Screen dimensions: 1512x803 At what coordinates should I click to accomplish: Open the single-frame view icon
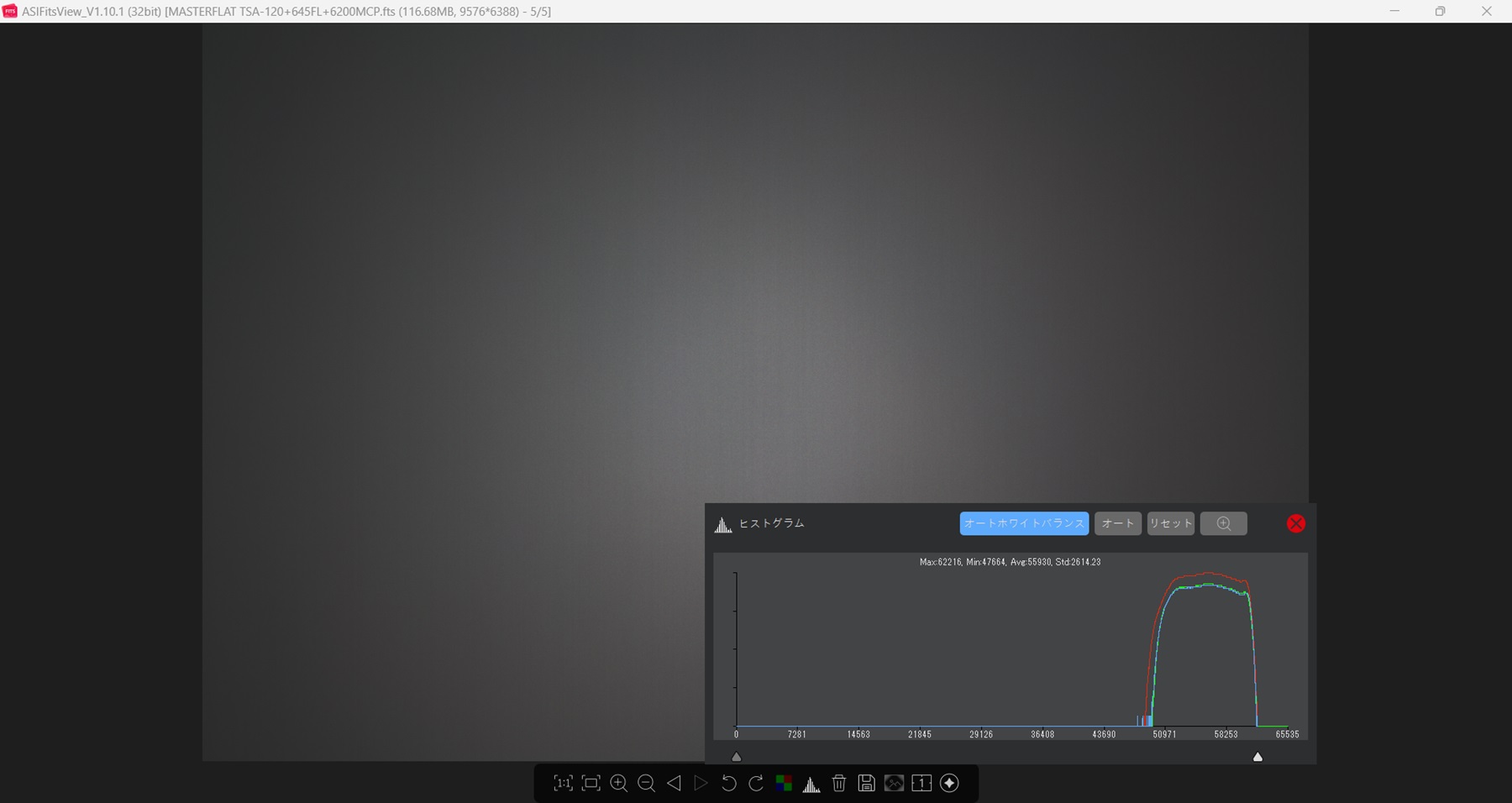(x=921, y=783)
